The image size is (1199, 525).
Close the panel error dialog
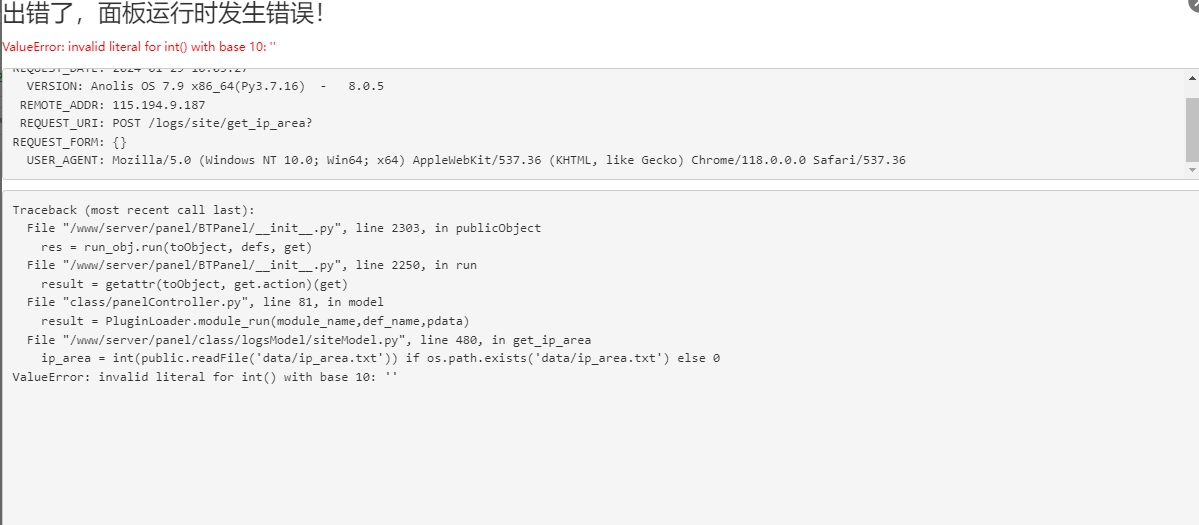coord(1194,3)
